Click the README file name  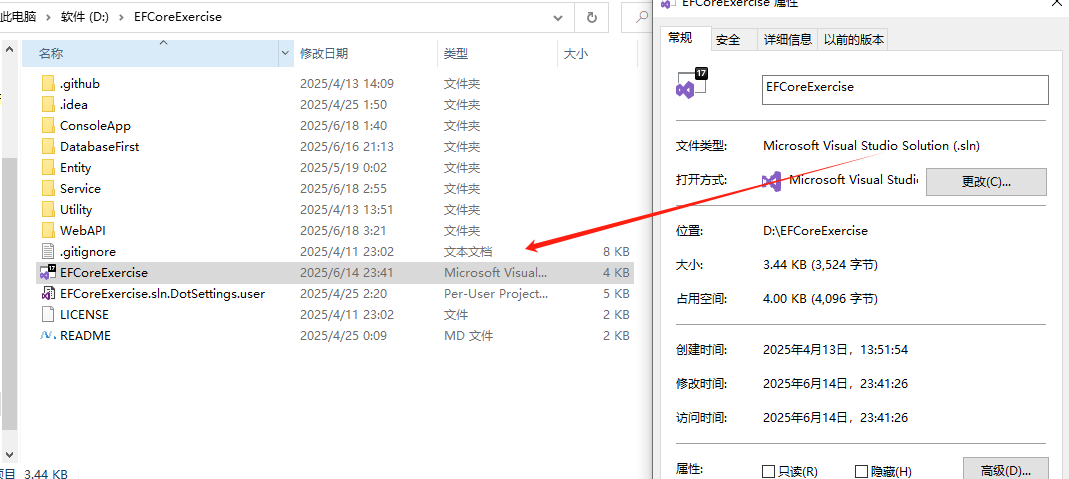point(85,335)
